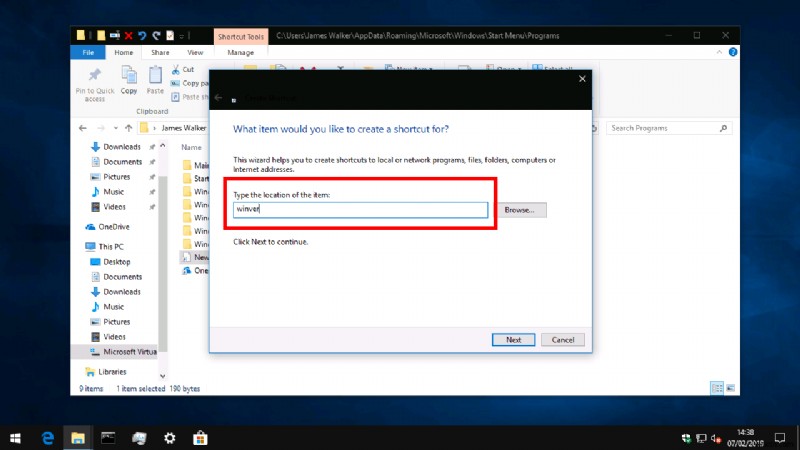Image resolution: width=800 pixels, height=450 pixels.
Task: Go up one folder level arrow
Action: (x=129, y=128)
